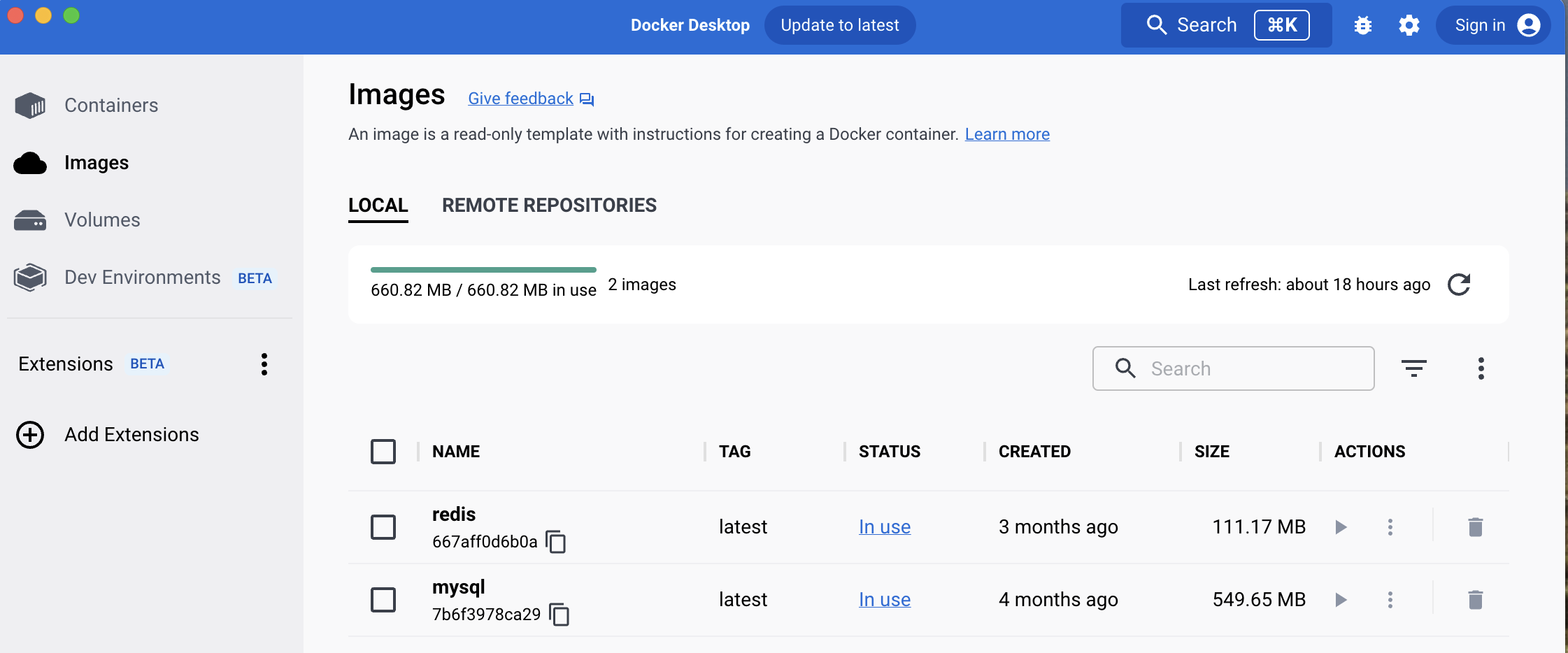The height and width of the screenshot is (653, 1568).
Task: Click the Extensions heading
Action: tap(66, 364)
